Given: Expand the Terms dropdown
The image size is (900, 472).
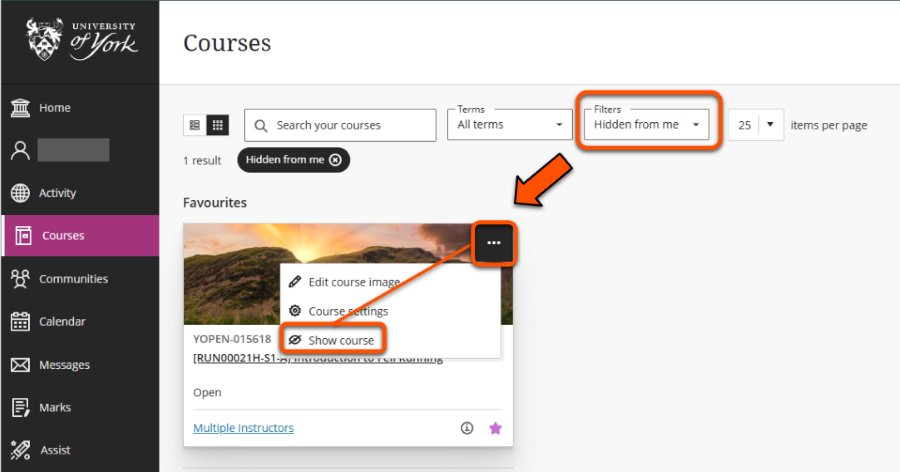Looking at the screenshot, I should (510, 125).
